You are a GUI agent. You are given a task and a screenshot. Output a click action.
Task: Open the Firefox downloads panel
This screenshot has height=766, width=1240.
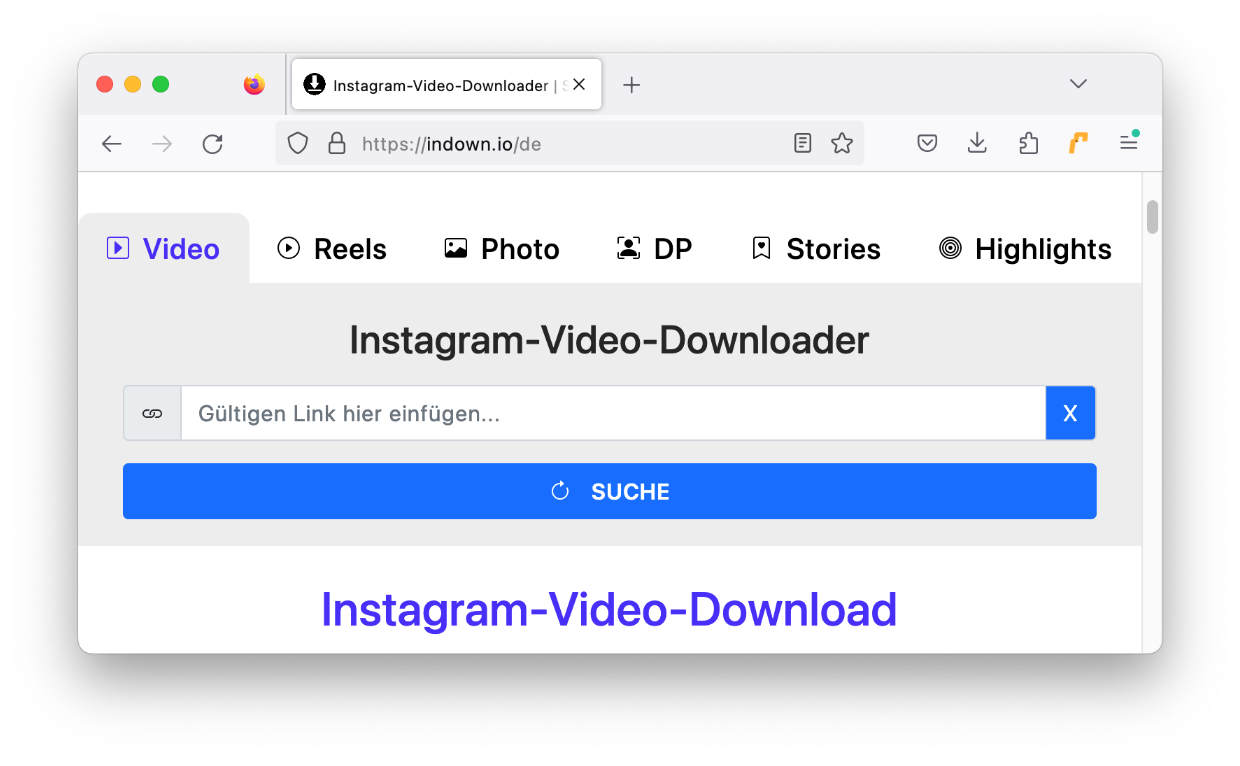click(977, 143)
